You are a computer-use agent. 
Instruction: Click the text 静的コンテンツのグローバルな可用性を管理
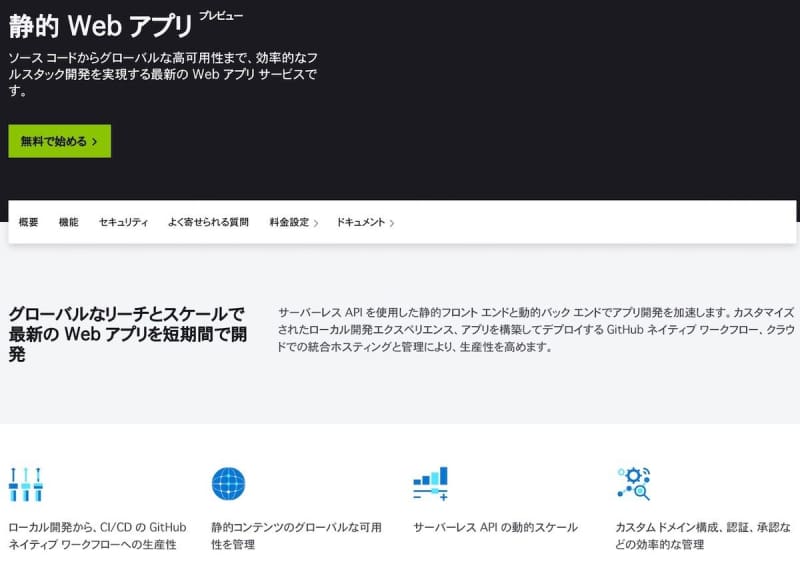pos(296,535)
